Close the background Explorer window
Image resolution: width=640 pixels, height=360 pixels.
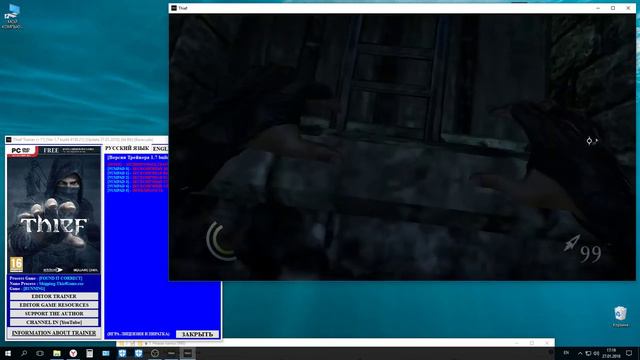coord(547,343)
